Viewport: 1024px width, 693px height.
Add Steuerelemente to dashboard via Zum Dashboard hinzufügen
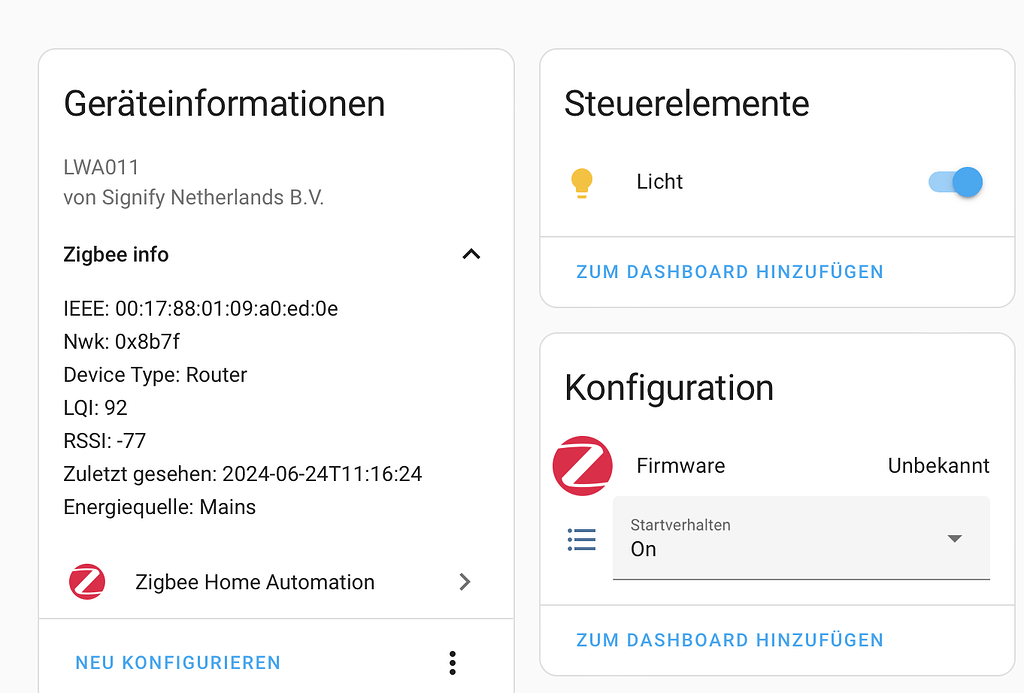(x=729, y=272)
